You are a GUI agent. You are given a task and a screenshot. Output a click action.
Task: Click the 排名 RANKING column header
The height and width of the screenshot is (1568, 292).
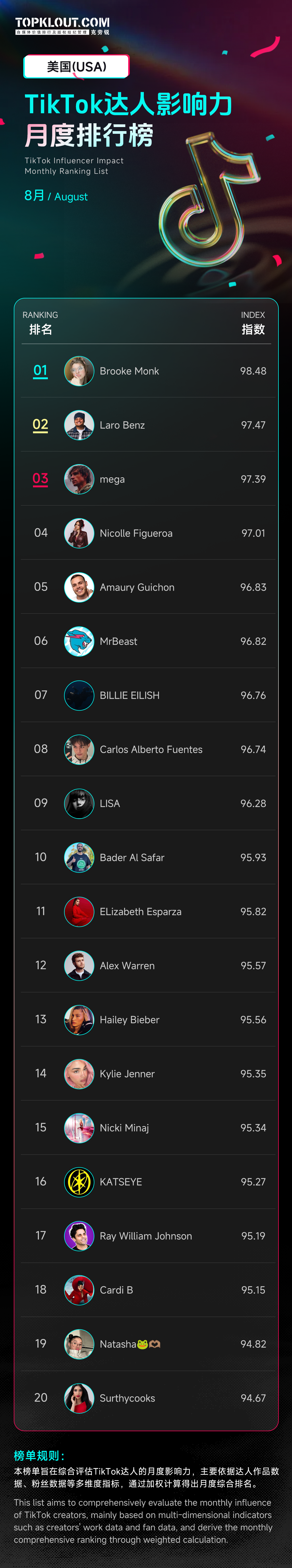click(40, 323)
